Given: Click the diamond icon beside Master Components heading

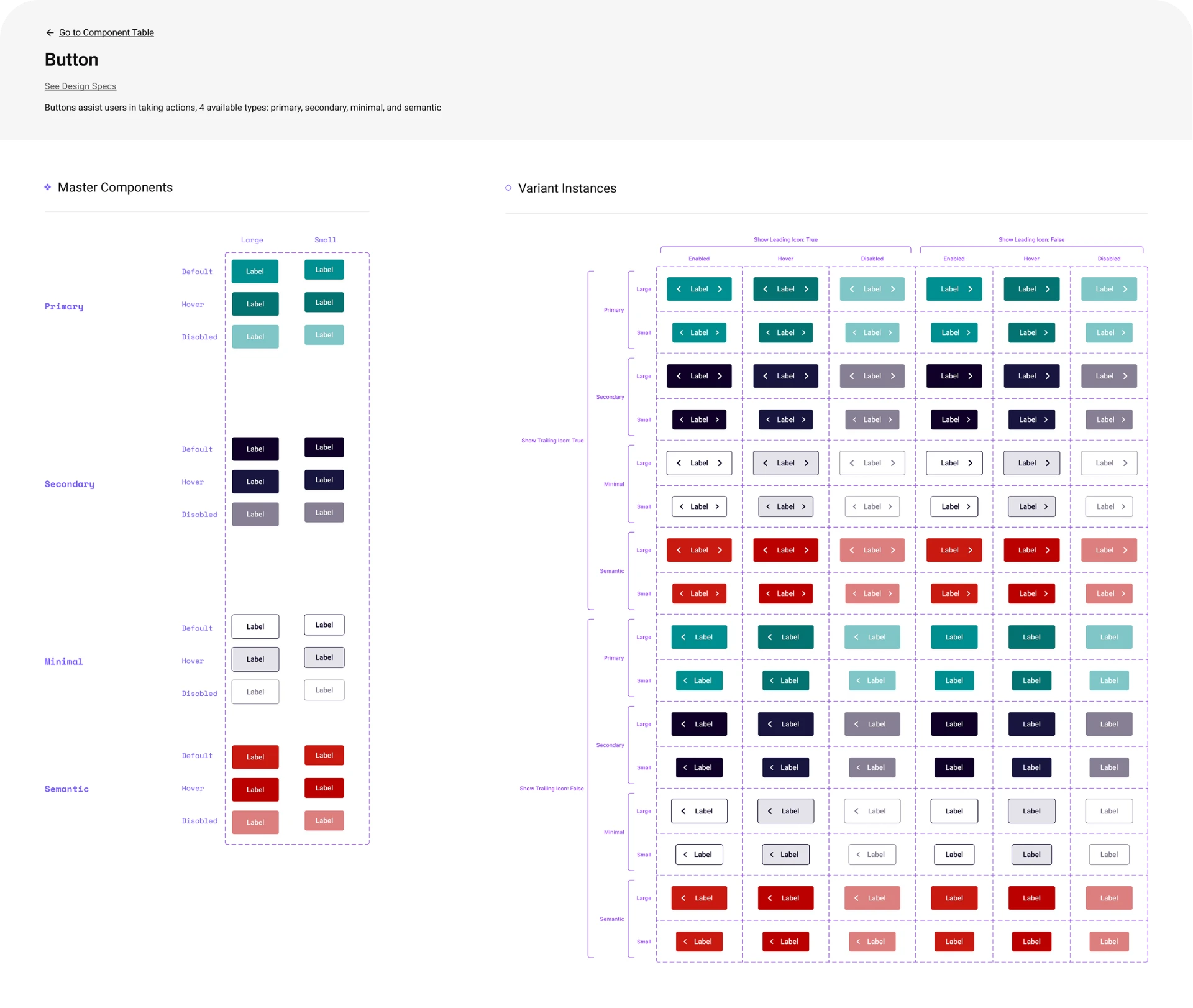Looking at the screenshot, I should tap(48, 187).
